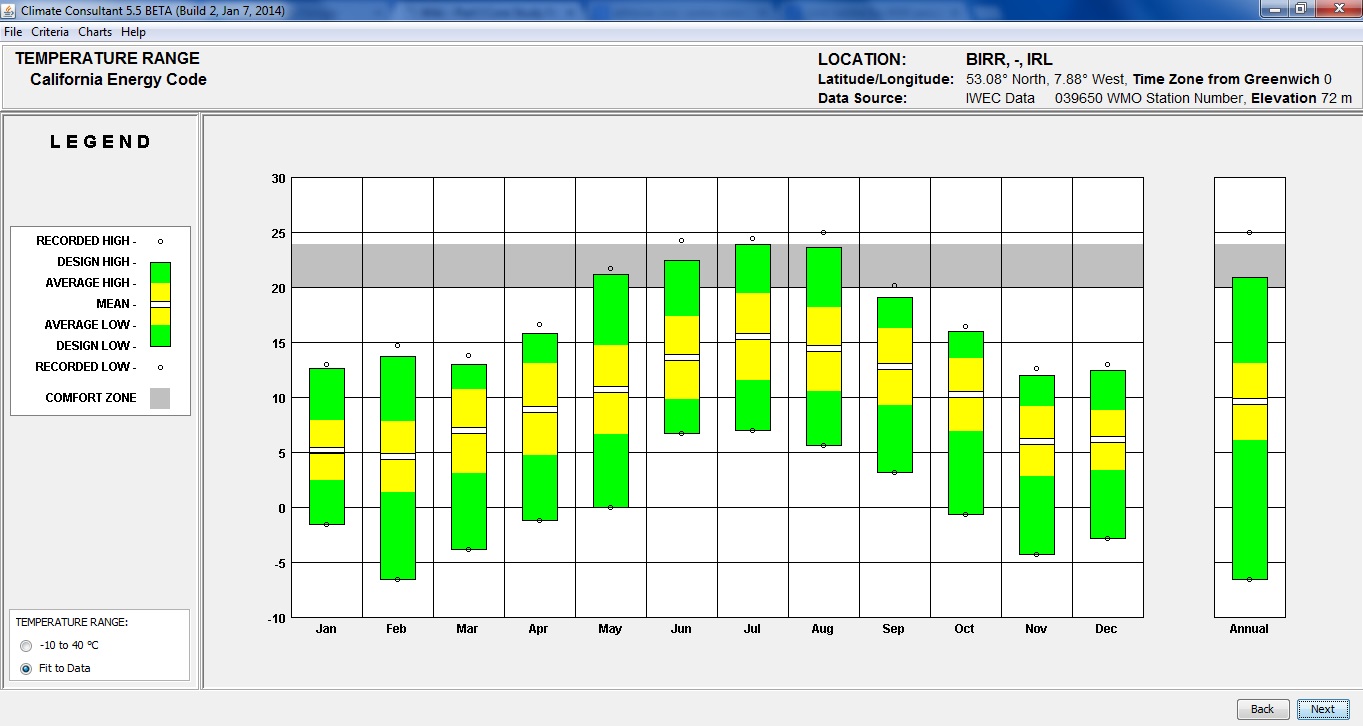
Task: Click the Annual recorded high marker
Action: [x=1249, y=232]
